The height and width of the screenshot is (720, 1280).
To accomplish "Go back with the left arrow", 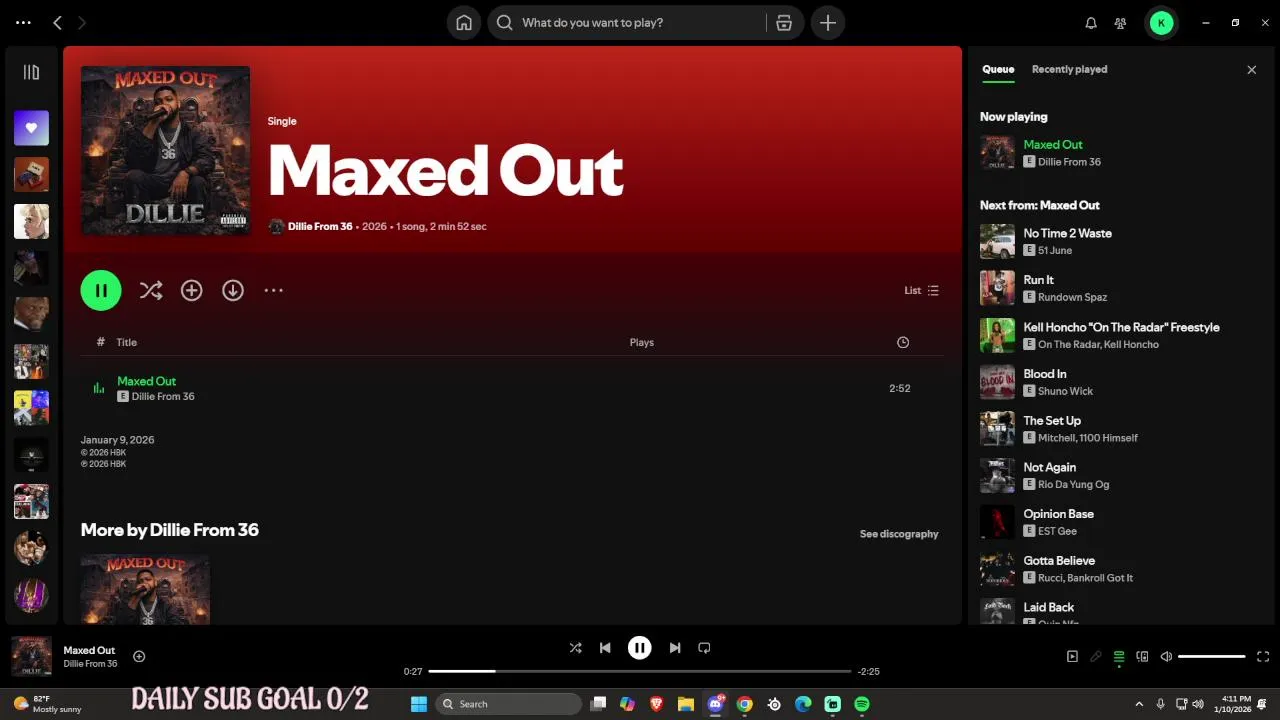I will [57, 22].
